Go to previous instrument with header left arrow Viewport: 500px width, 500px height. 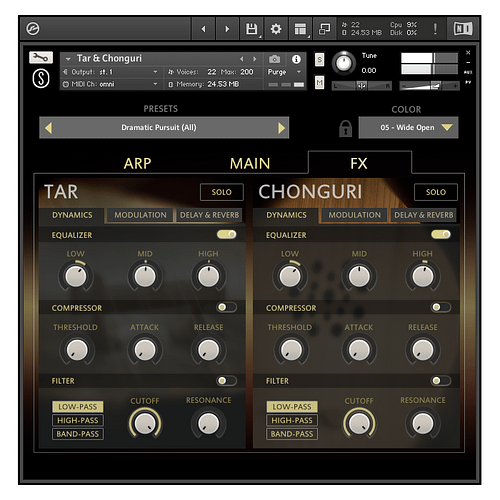coord(203,29)
